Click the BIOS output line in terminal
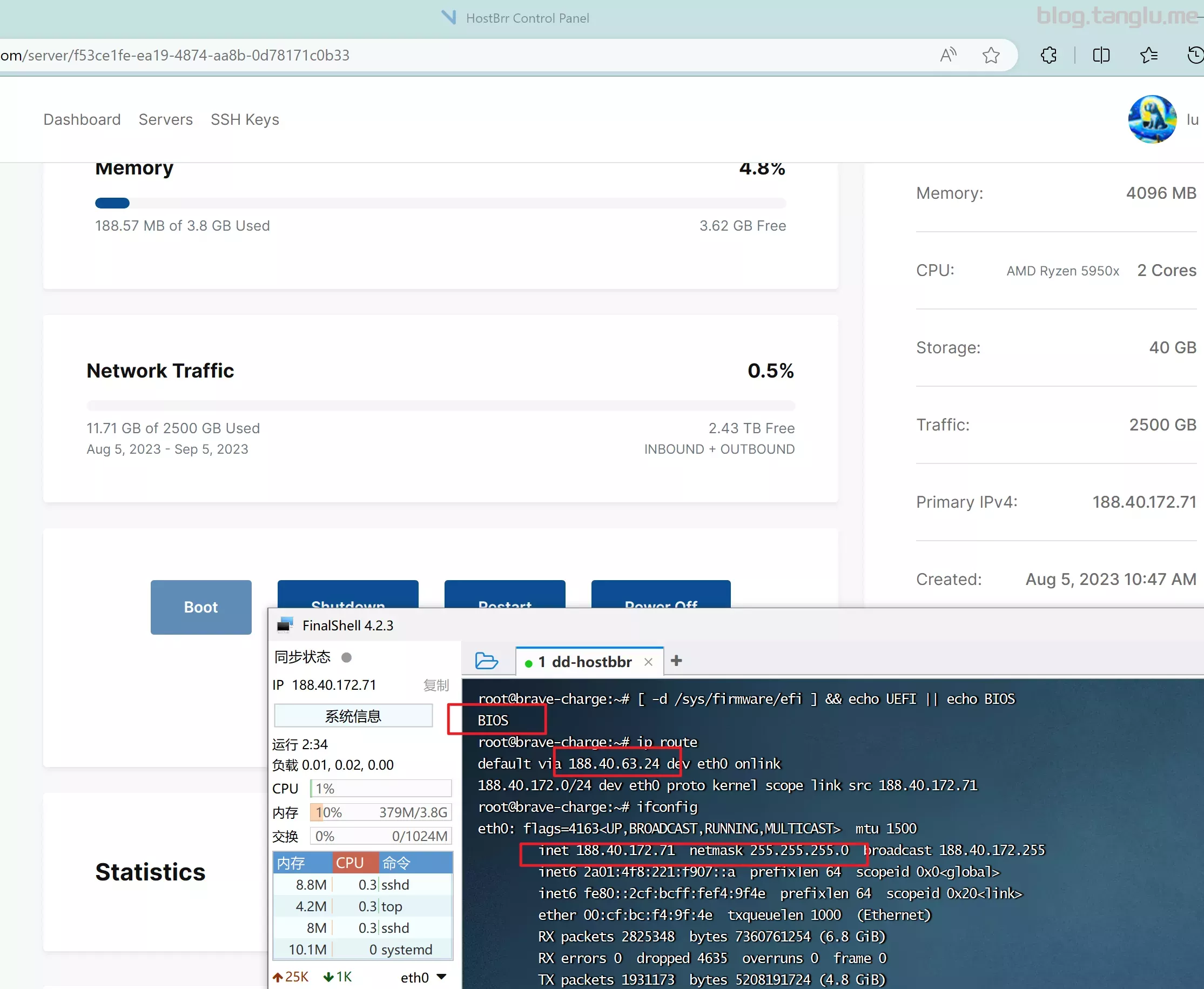 [x=493, y=720]
